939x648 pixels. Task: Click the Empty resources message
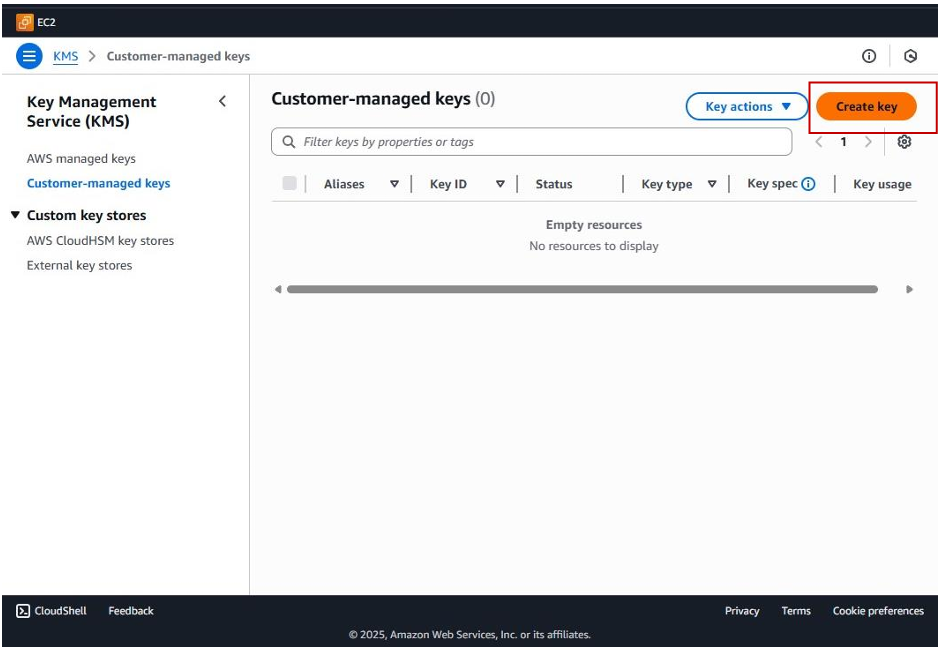point(593,225)
